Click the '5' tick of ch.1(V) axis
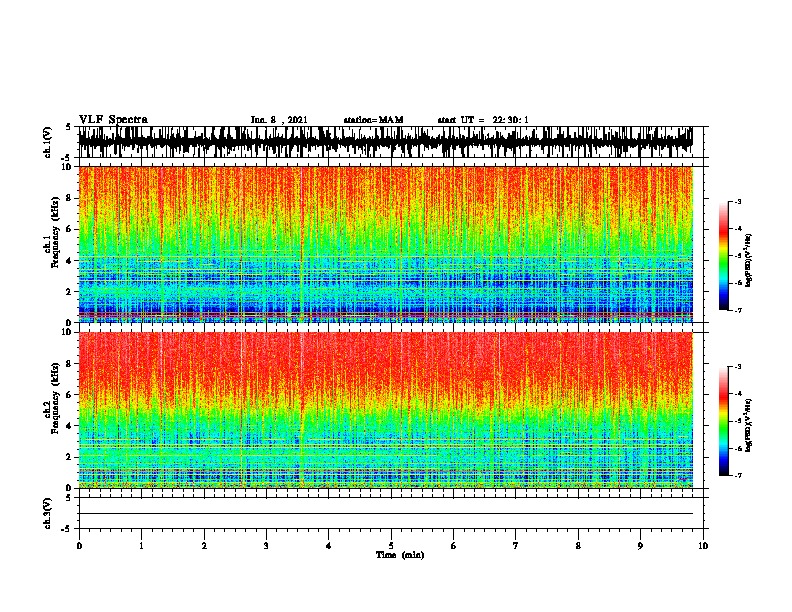The width and height of the screenshot is (792, 612). point(68,127)
